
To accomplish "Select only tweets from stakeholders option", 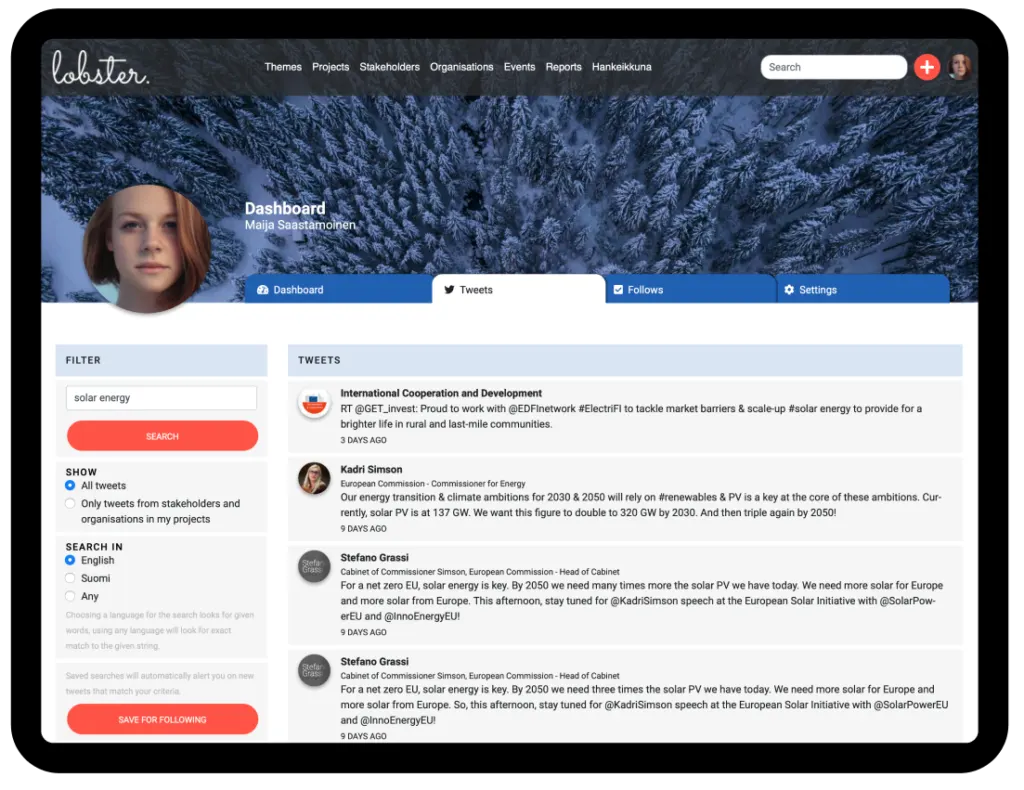I will coord(70,503).
